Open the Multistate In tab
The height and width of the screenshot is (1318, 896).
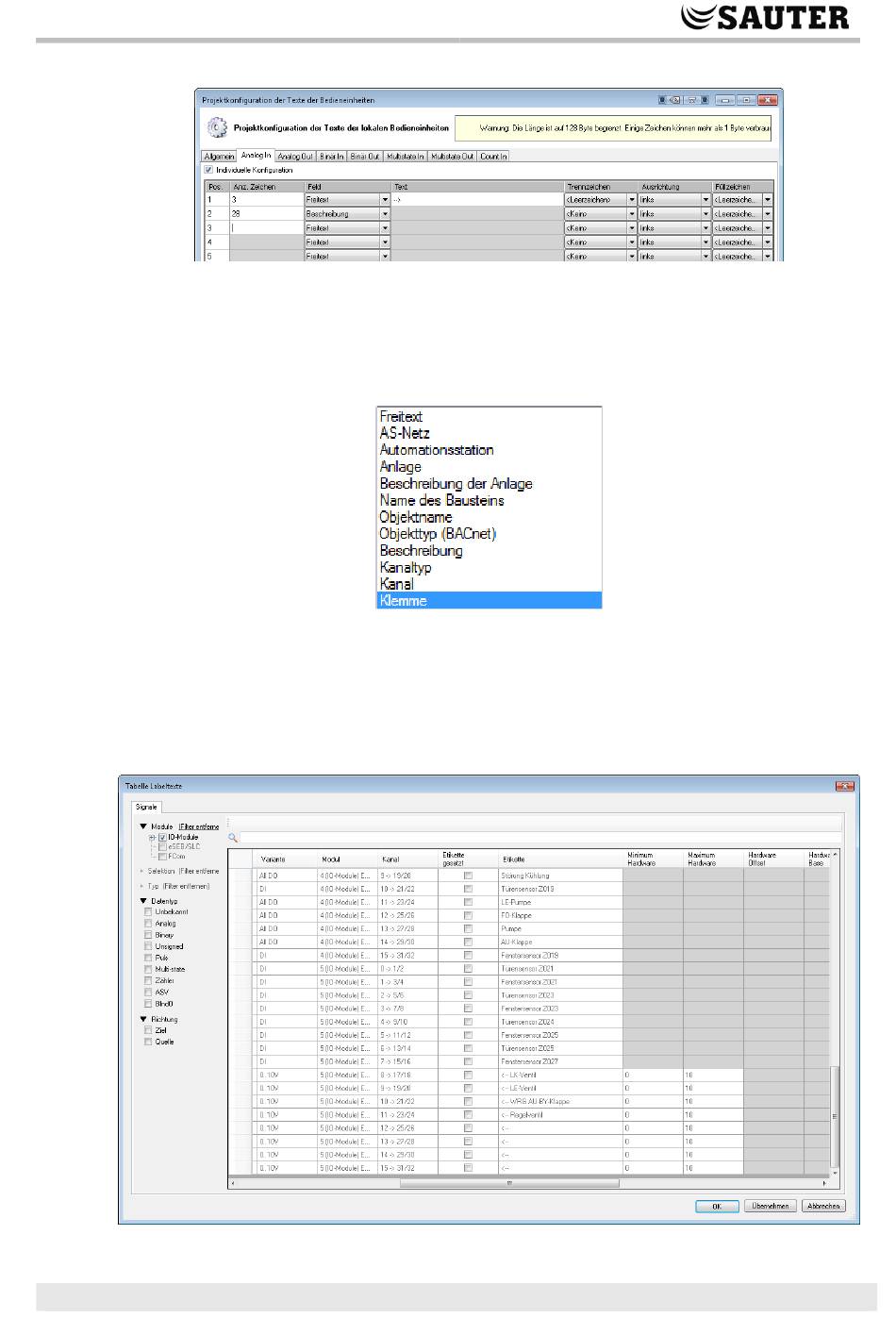pos(405,156)
